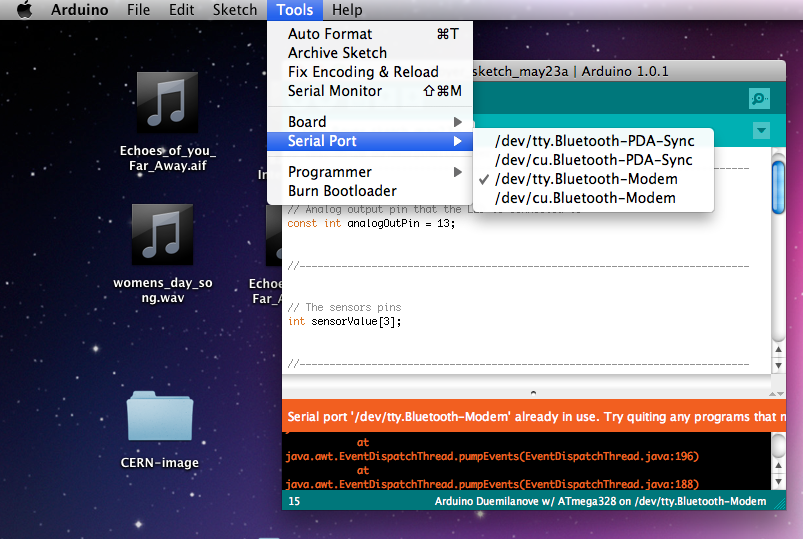The height and width of the screenshot is (539, 803).
Task: Select Burn Bootloader
Action: 370,191
